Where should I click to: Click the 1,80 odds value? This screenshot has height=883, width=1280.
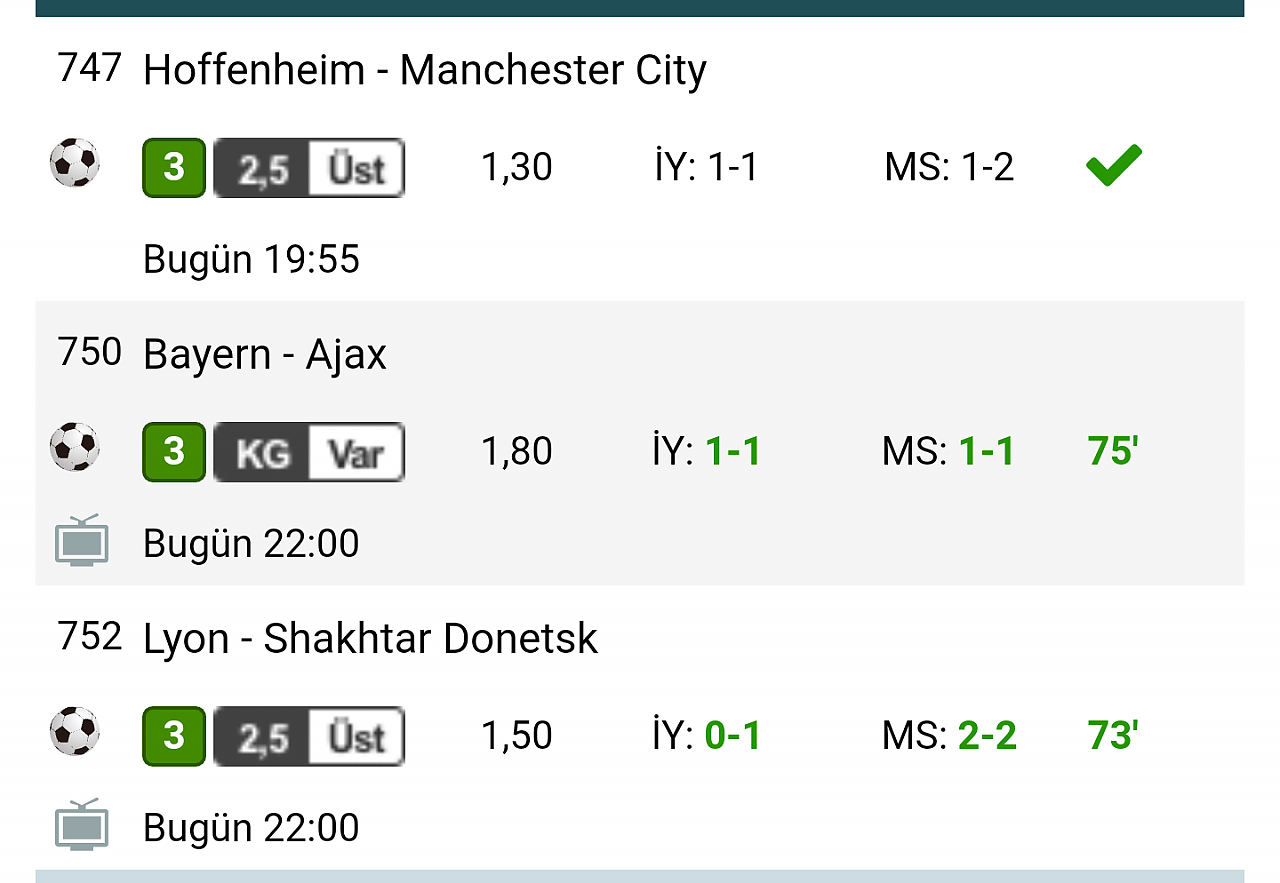[517, 452]
